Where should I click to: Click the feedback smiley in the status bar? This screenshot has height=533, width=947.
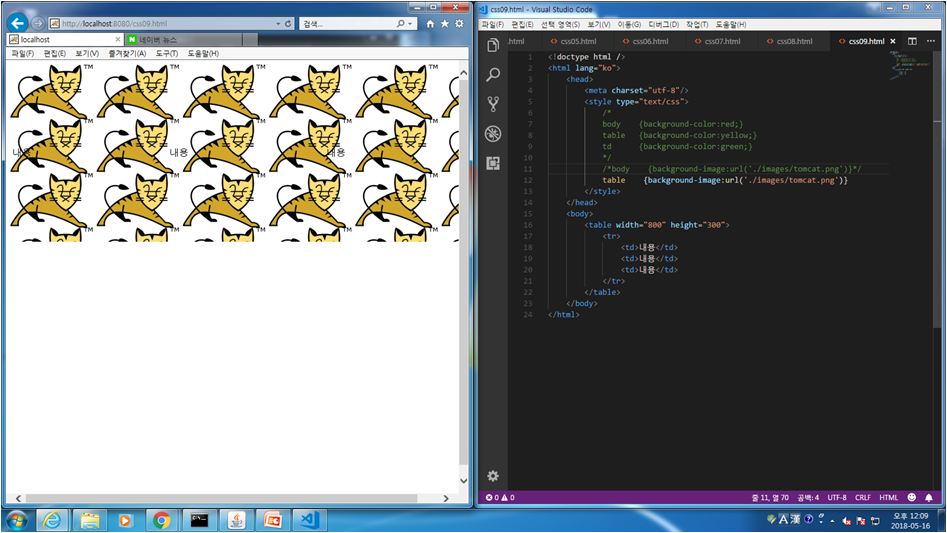point(911,497)
